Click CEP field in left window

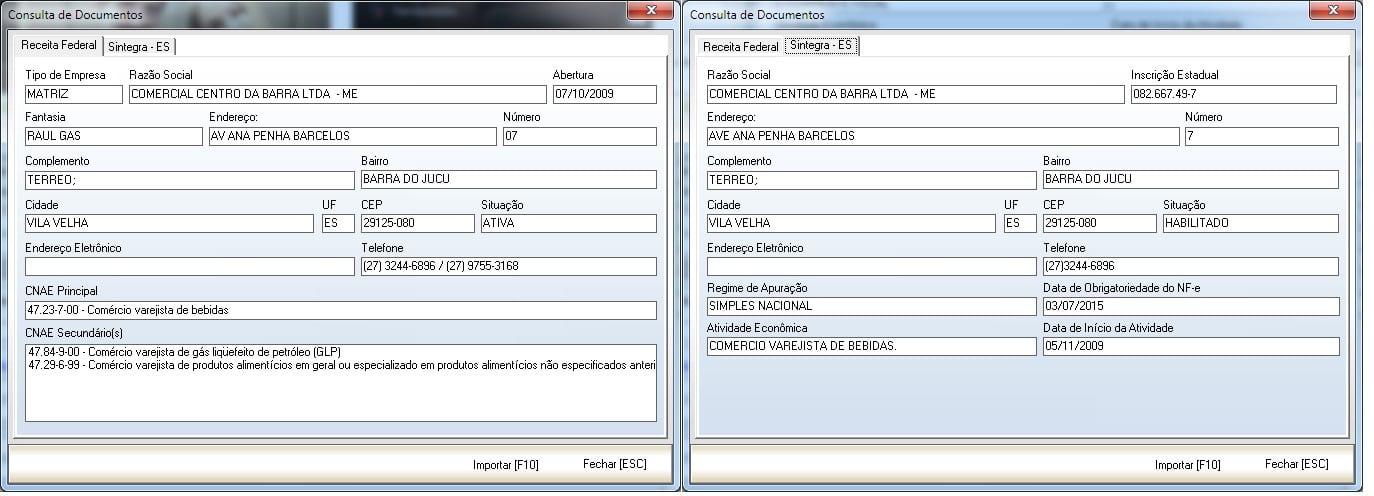pyautogui.click(x=418, y=223)
